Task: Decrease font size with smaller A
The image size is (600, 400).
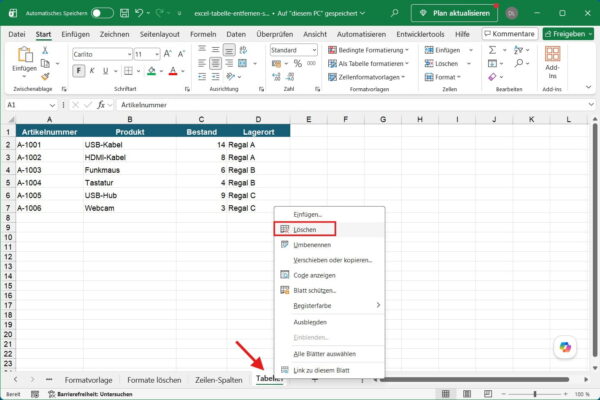Action: point(181,54)
